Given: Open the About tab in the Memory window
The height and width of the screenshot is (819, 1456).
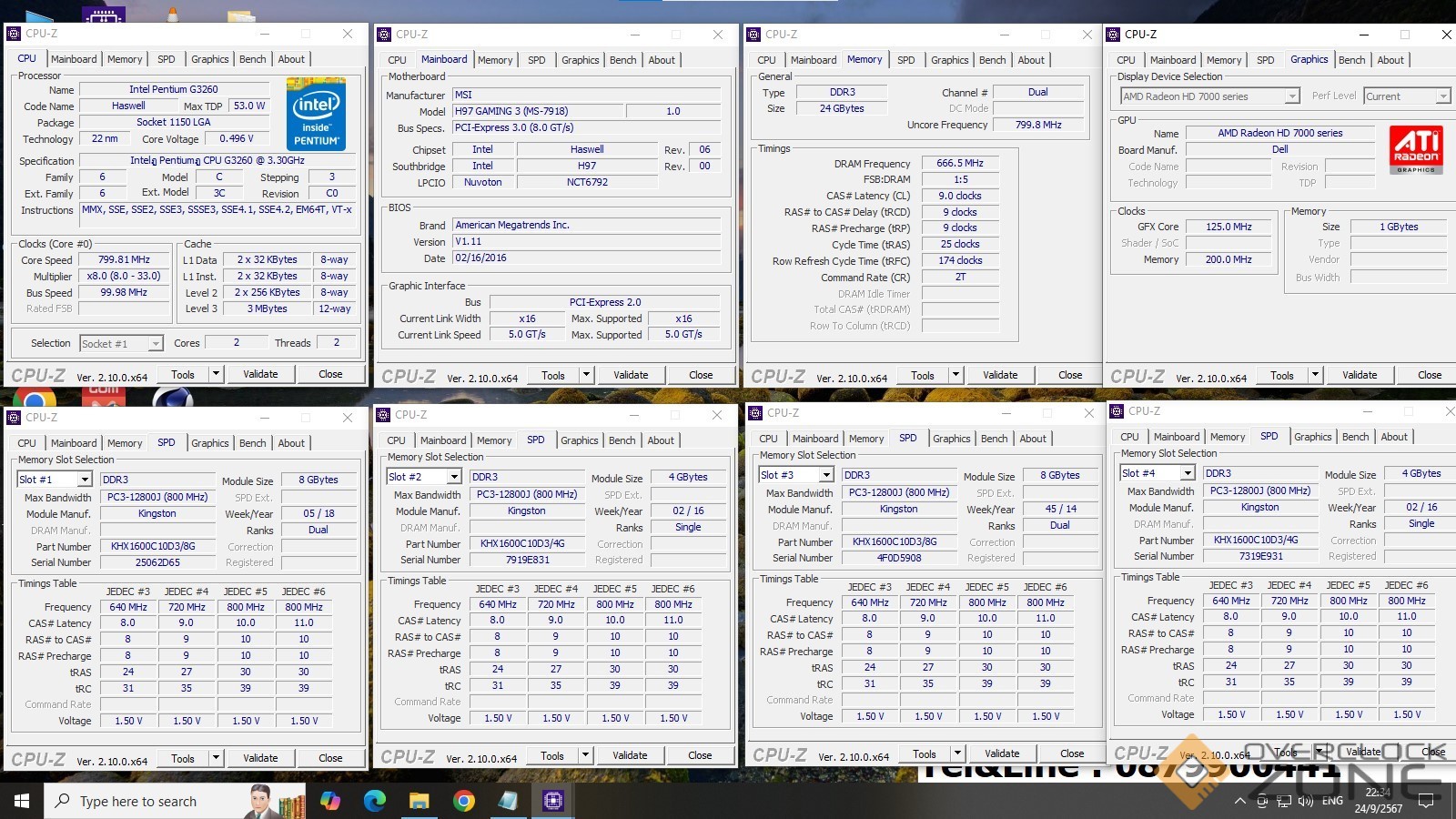Looking at the screenshot, I should coord(1031,60).
